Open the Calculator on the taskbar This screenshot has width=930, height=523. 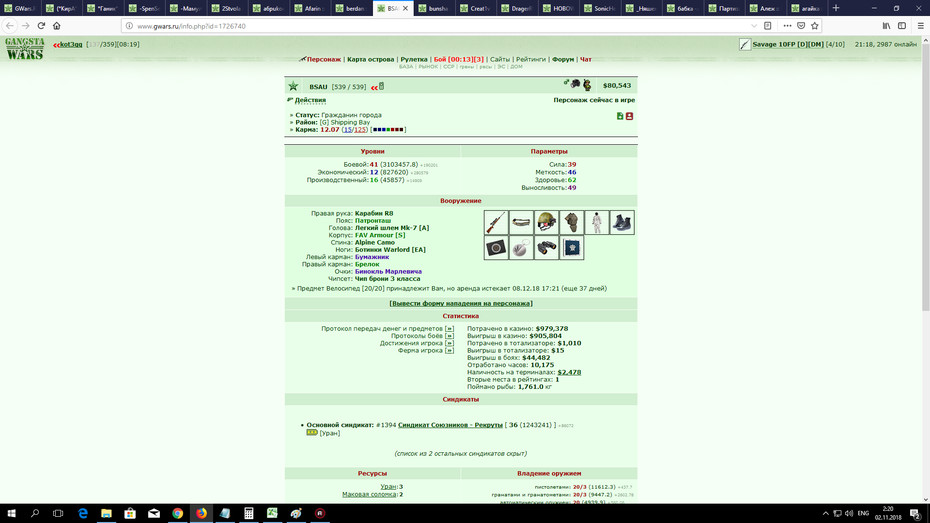[249, 514]
